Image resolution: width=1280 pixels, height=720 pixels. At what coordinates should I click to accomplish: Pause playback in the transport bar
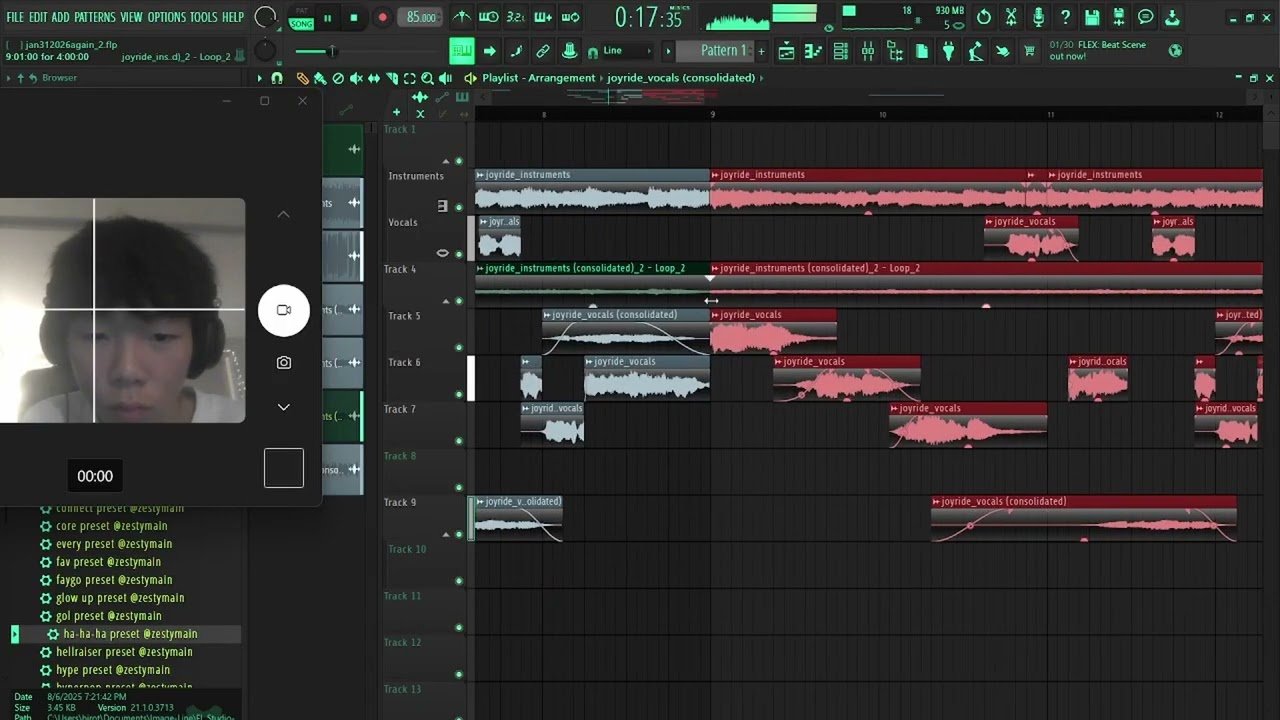(326, 18)
